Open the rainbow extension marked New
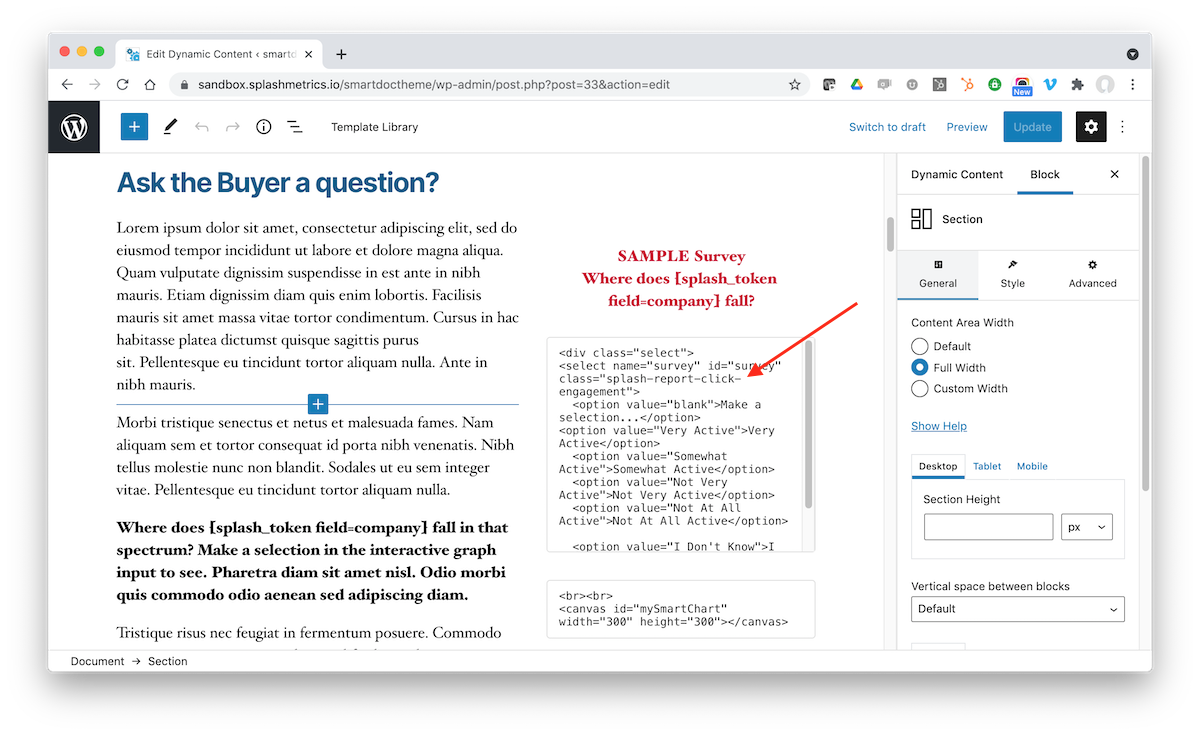This screenshot has width=1200, height=735. click(x=1022, y=86)
